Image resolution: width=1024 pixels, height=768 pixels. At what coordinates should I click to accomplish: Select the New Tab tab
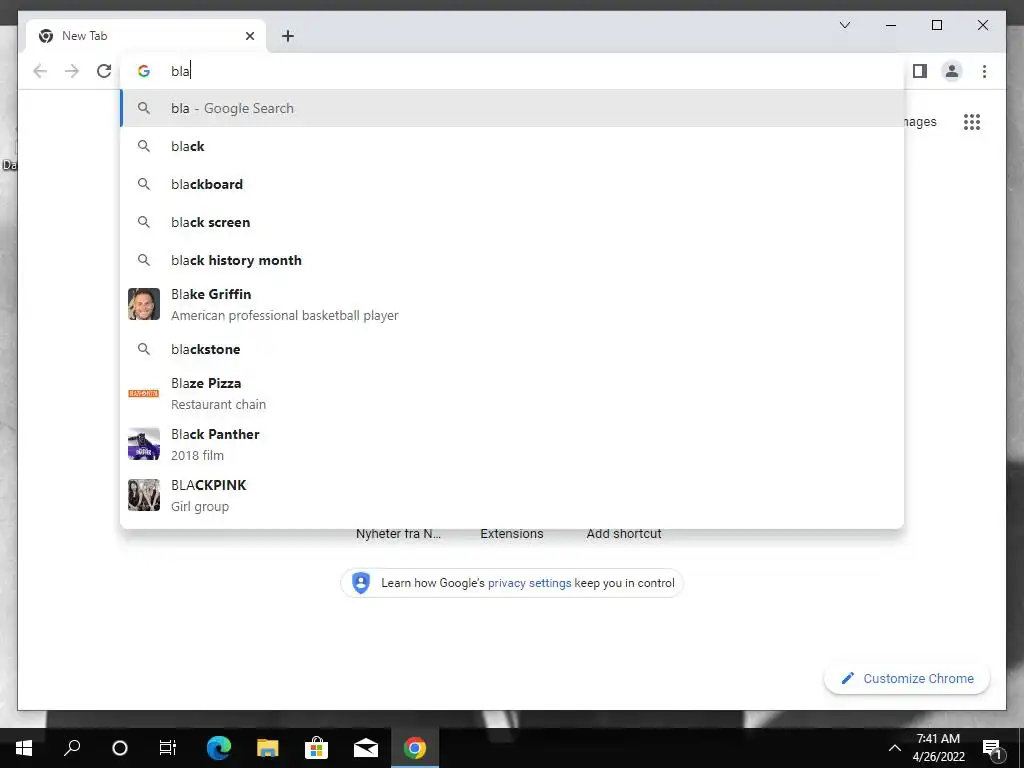click(x=146, y=36)
